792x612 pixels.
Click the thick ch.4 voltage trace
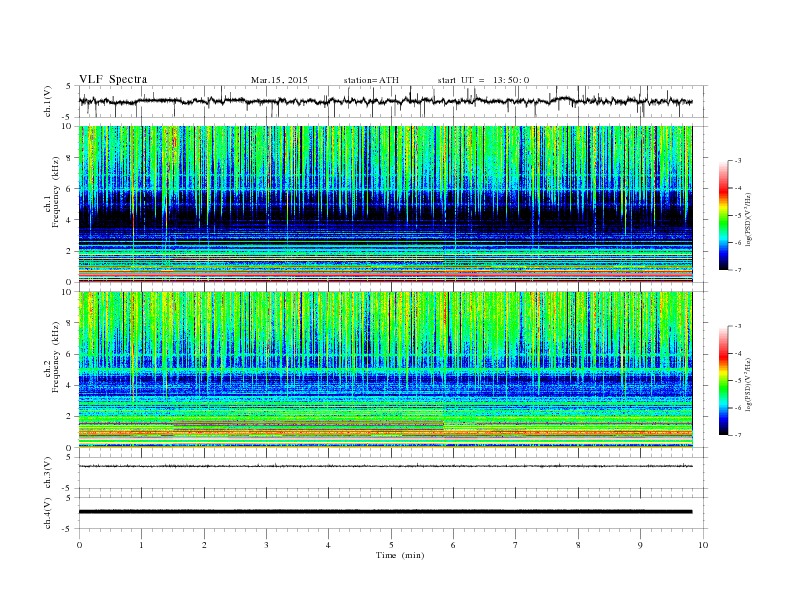[x=385, y=512]
